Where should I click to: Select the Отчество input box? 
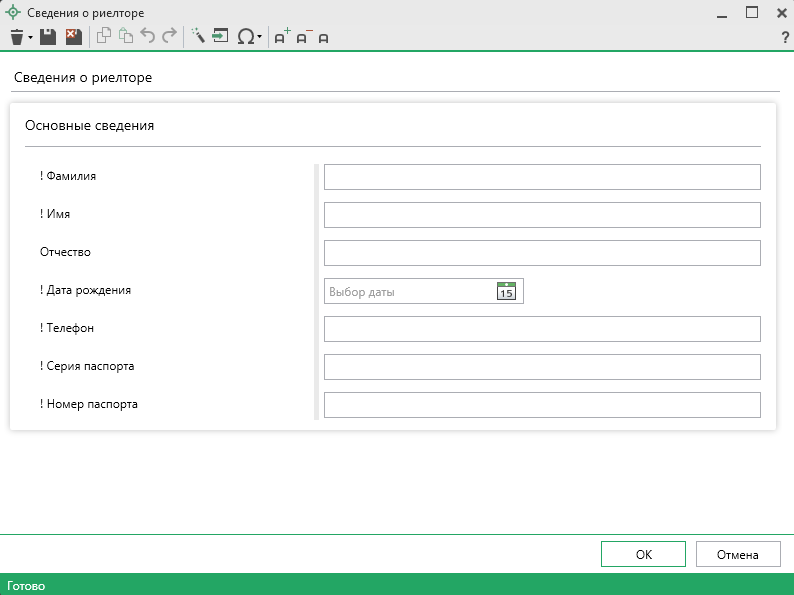click(542, 253)
